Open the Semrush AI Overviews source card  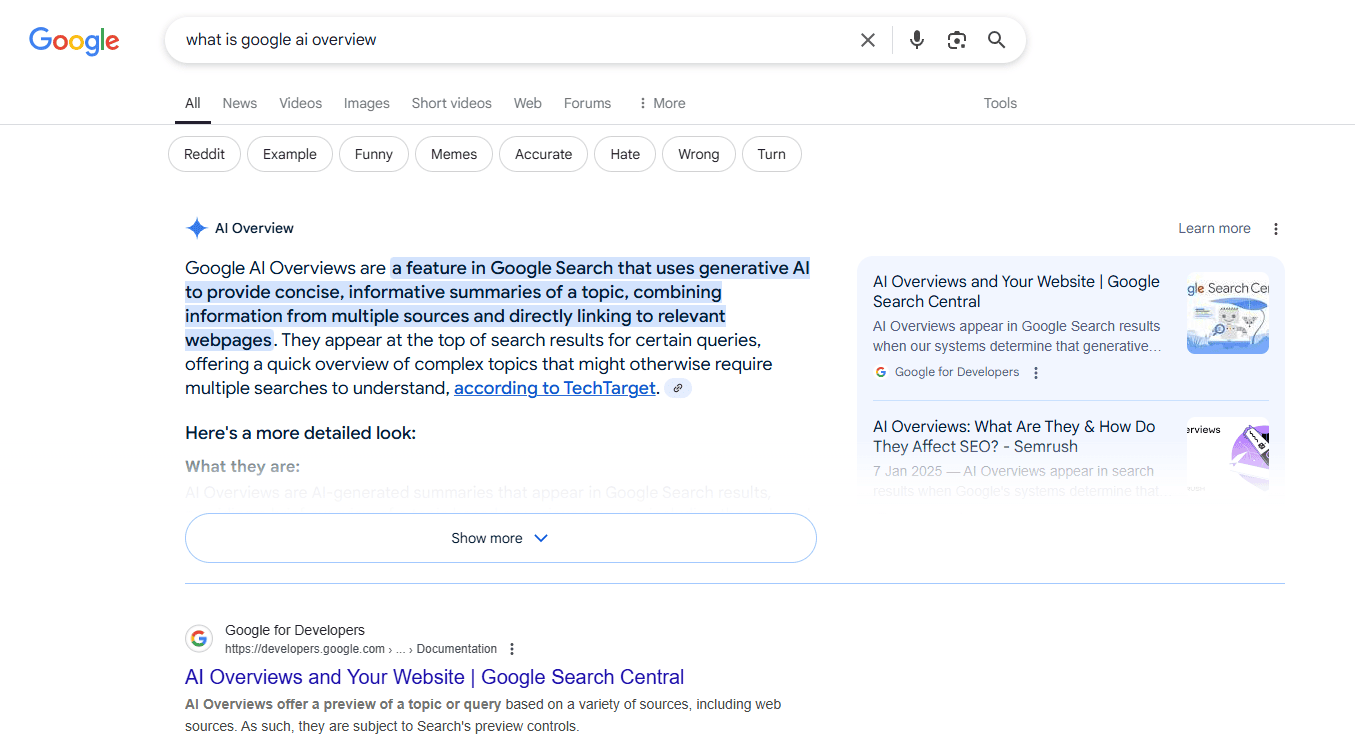pyautogui.click(x=1014, y=436)
